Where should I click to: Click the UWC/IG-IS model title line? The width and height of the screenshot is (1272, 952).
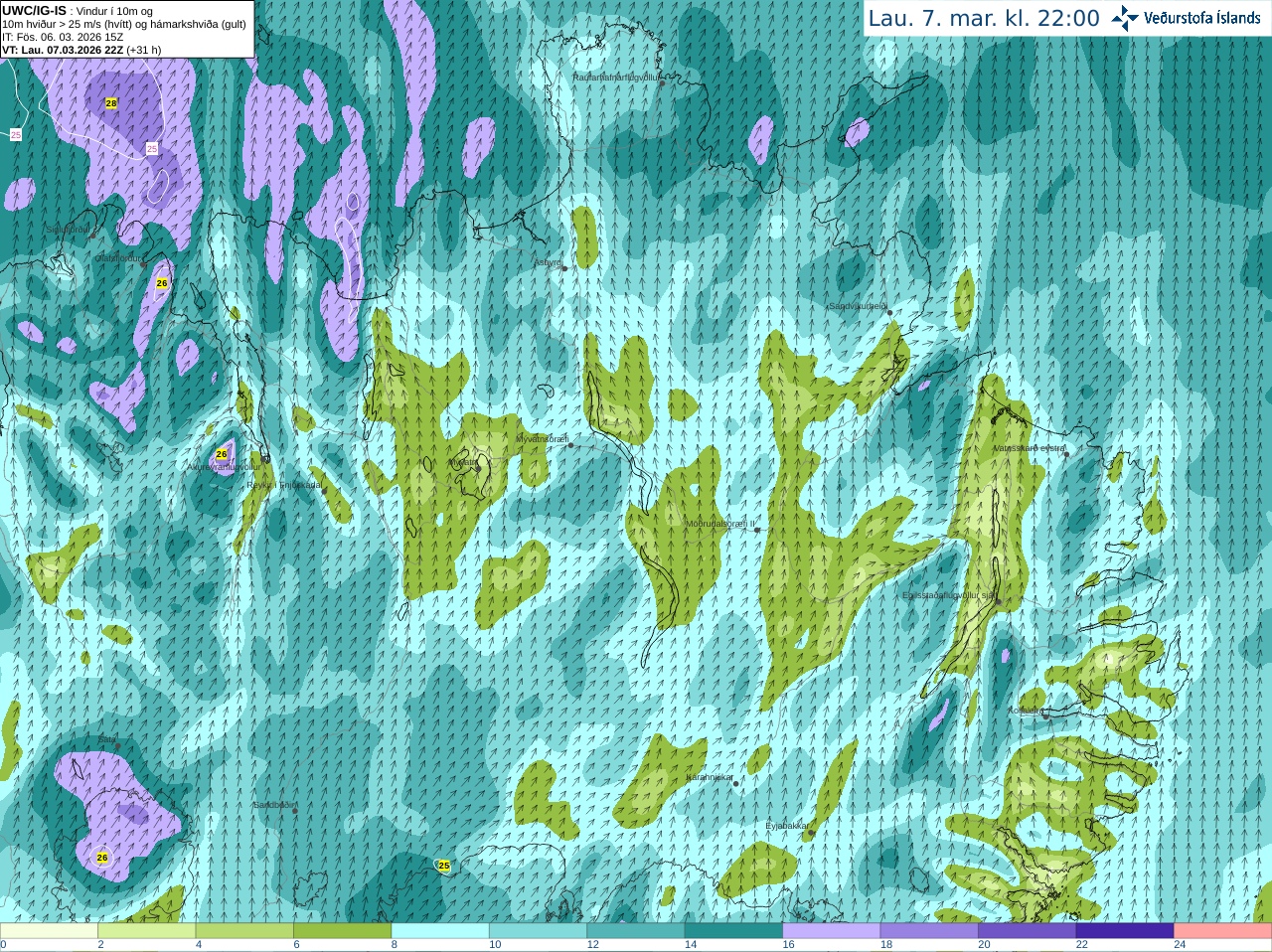(78, 11)
